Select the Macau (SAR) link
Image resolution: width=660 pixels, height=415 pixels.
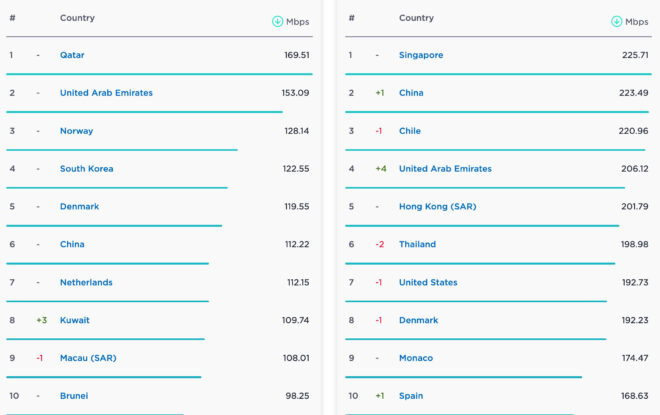pos(89,358)
